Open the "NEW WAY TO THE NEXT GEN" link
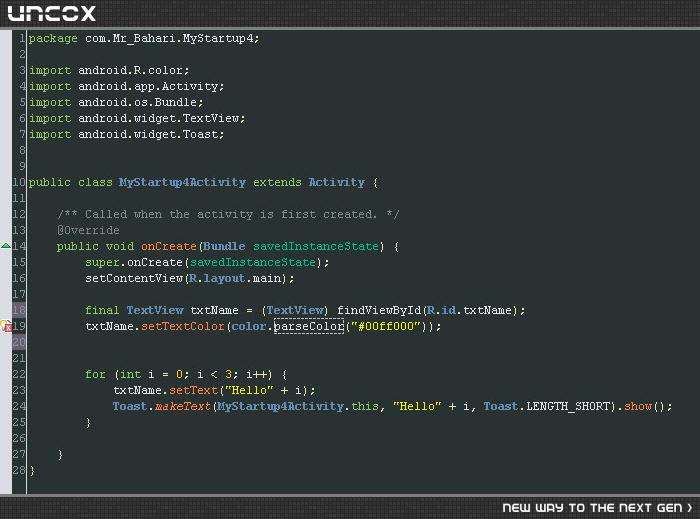 point(597,508)
